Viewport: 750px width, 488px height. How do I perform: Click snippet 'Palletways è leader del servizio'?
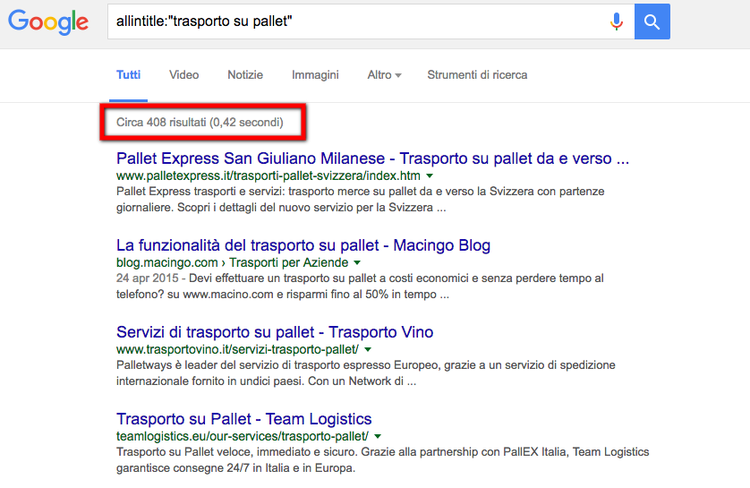tap(365, 373)
